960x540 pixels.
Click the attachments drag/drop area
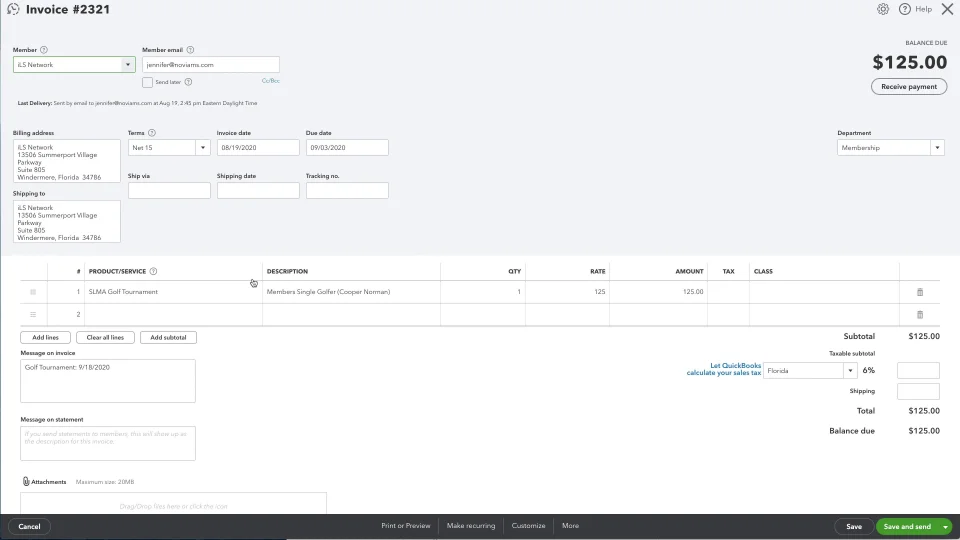(x=173, y=504)
